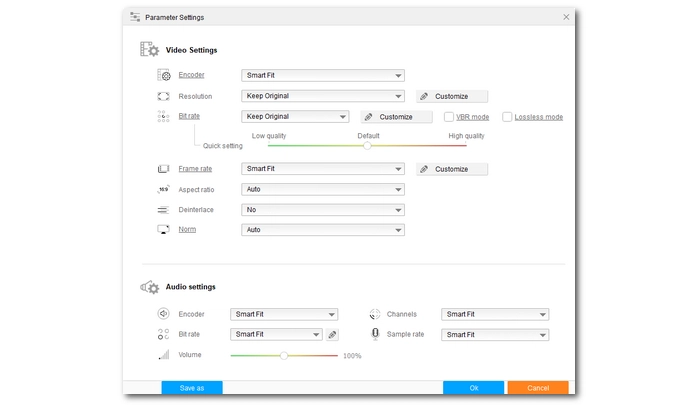Click the video Encoder label link
Image resolution: width=700 pixels, height=405 pixels.
click(192, 75)
